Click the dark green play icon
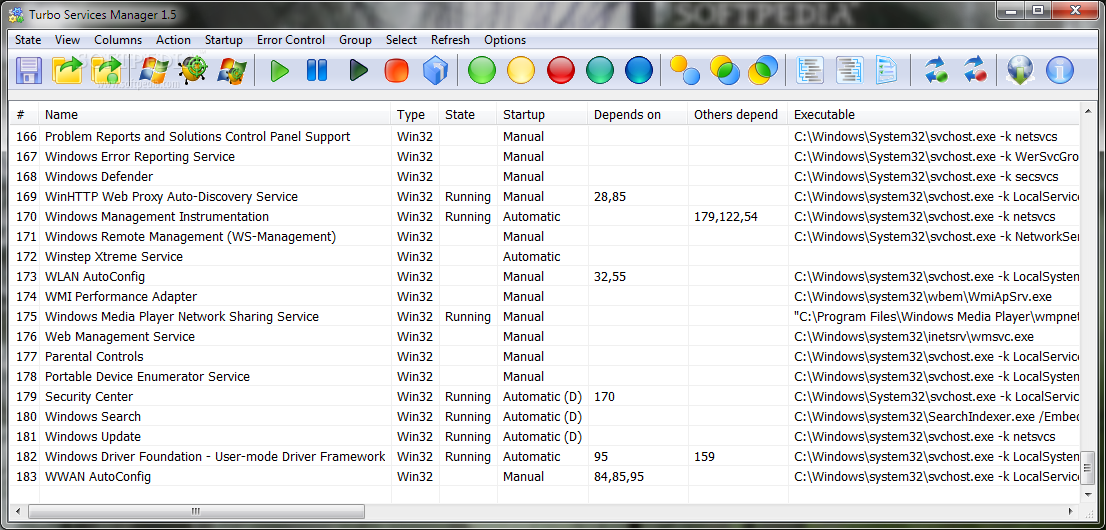 [358, 71]
